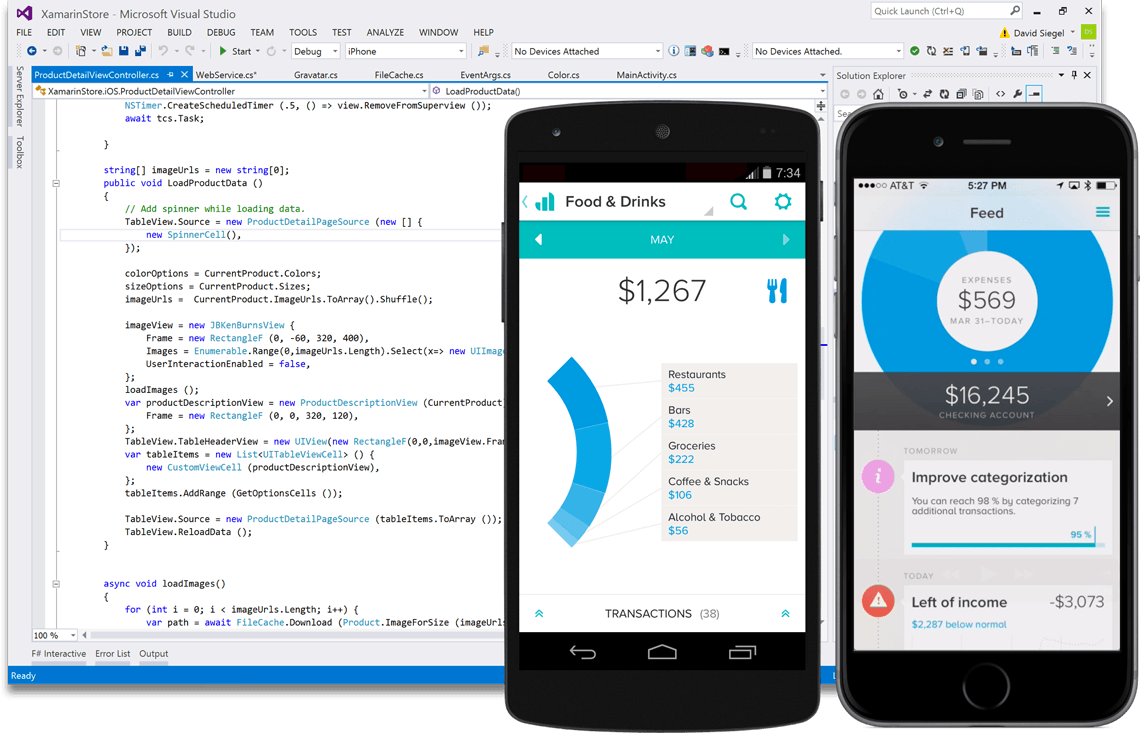The height and width of the screenshot is (733, 1140).
Task: Toggle Solution Explorer Preview Selected Items button
Action: (x=1035, y=94)
